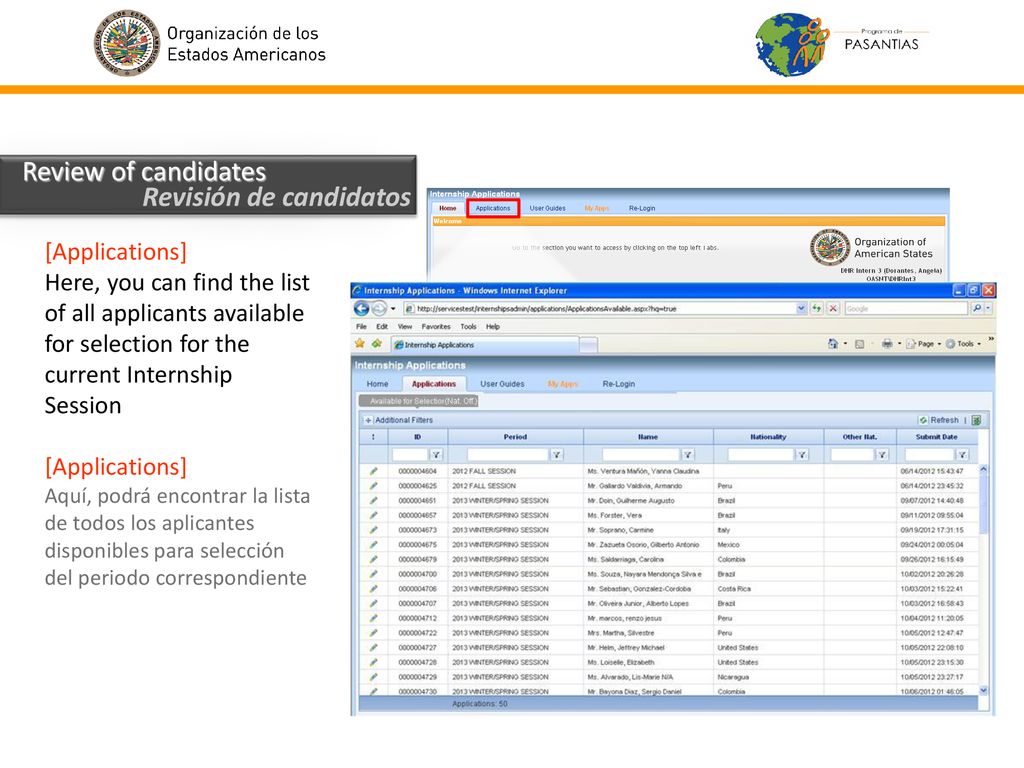Viewport: 1024px width, 768px height.
Task: Click the edit pencil for application 0000004673
Action: coord(374,530)
